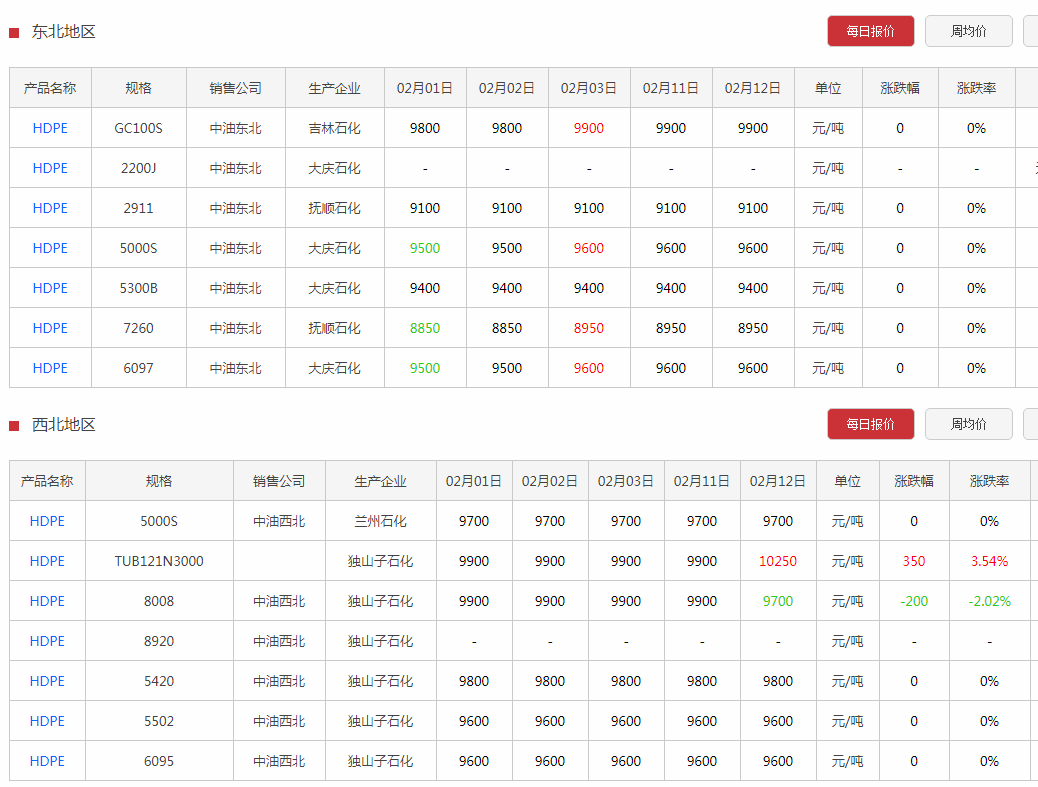Open HDPE link in 8920 row

pos(47,641)
